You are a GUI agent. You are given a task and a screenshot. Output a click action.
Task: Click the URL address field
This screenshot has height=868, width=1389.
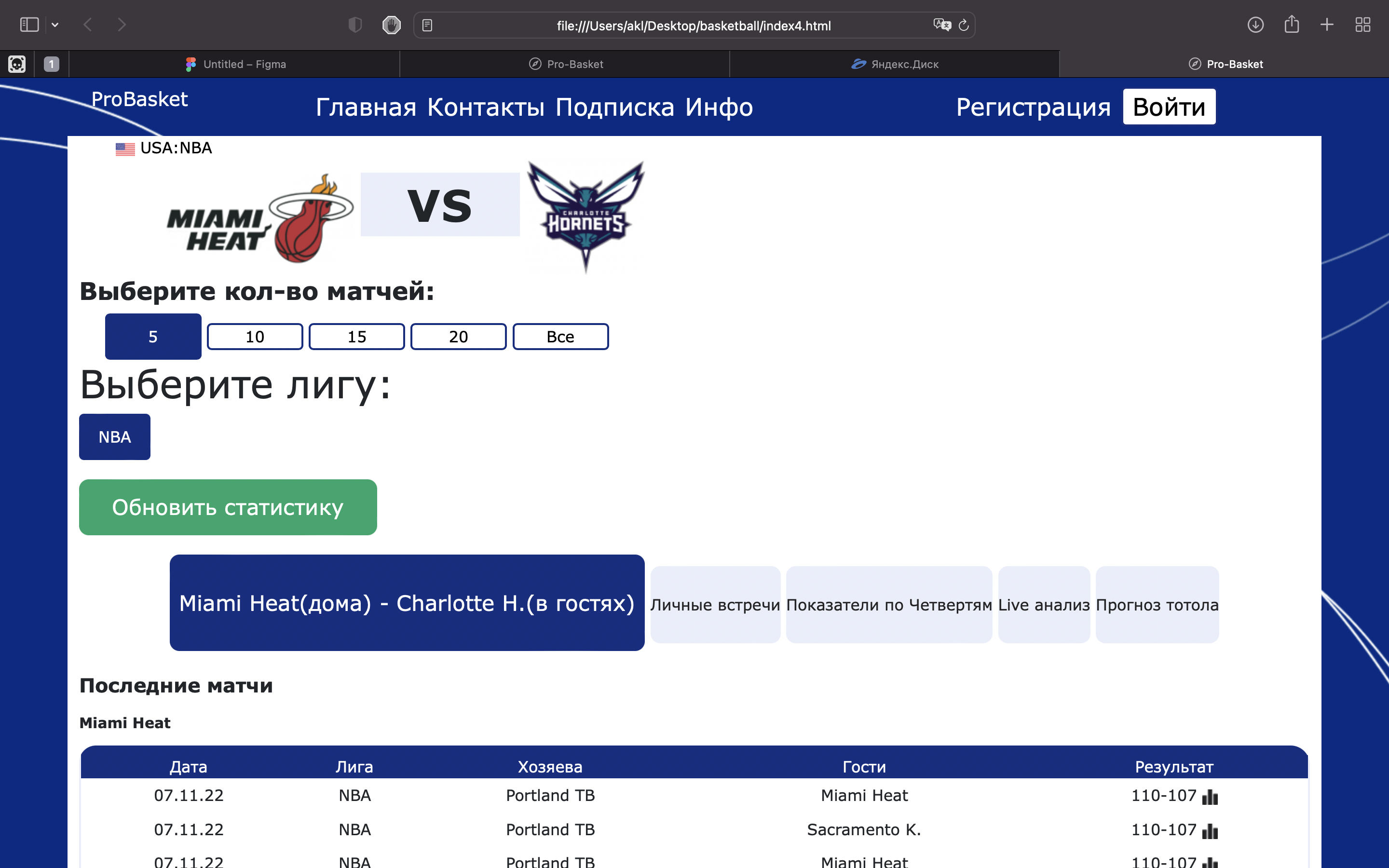[x=694, y=25]
